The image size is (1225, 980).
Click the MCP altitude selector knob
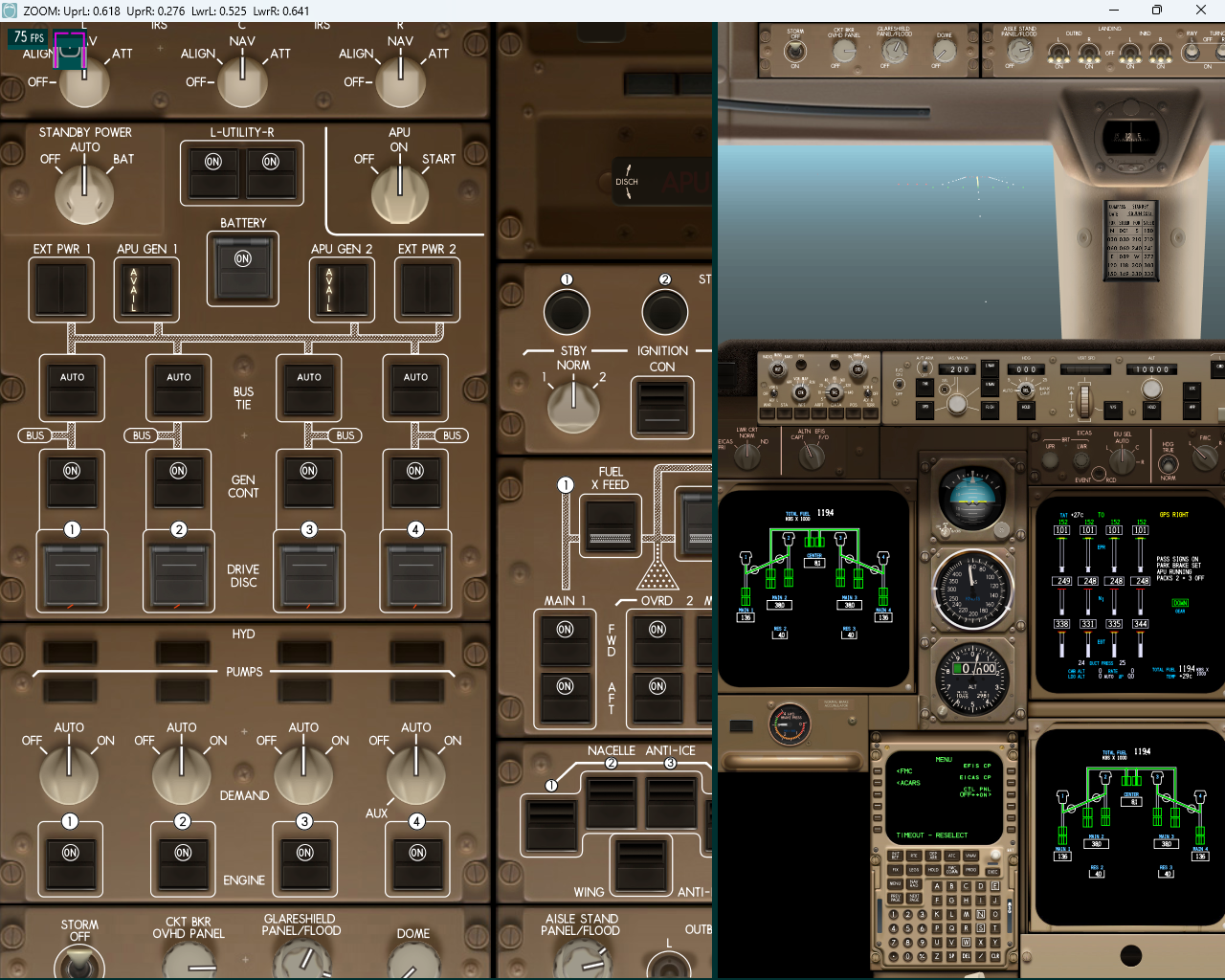[x=1152, y=389]
